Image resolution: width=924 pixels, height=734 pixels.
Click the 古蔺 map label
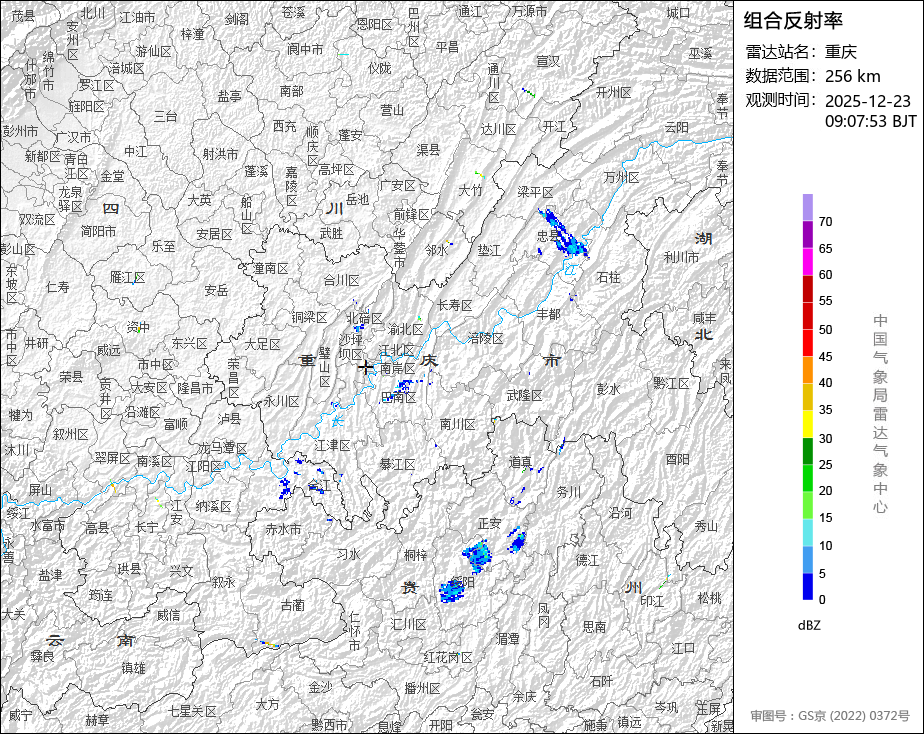293,605
